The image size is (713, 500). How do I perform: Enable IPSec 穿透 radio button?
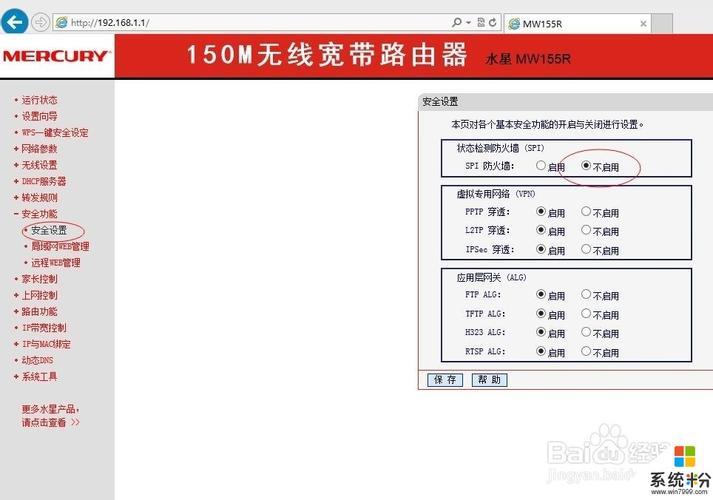point(540,249)
